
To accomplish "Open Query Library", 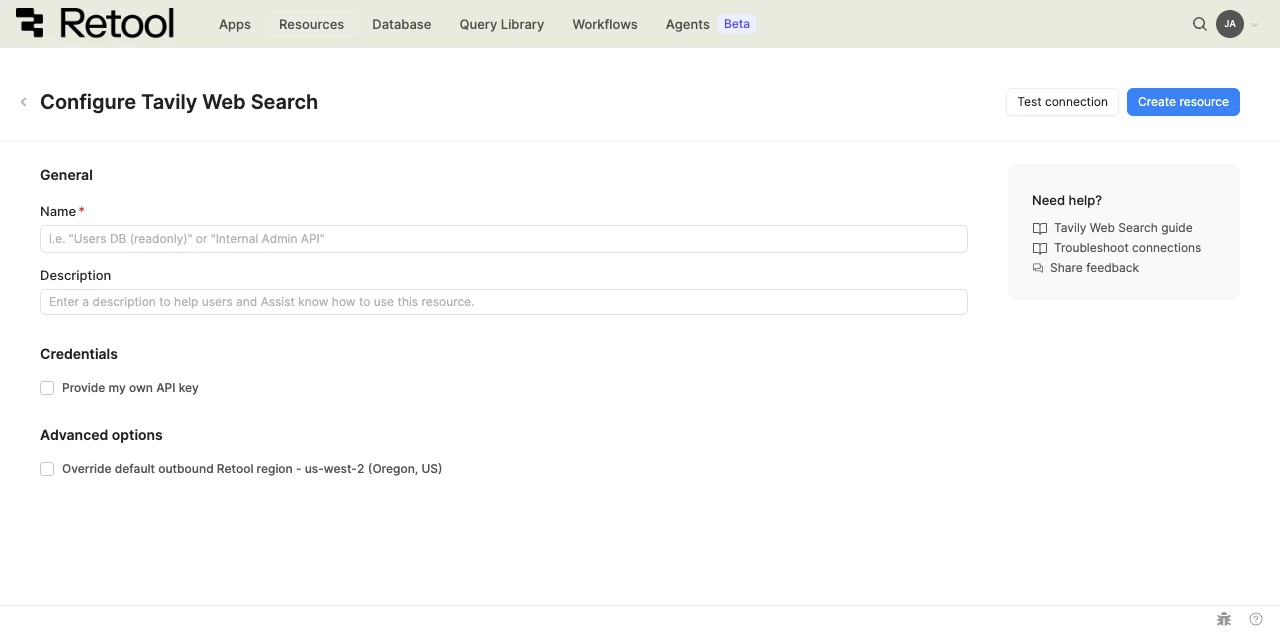I will coord(502,24).
